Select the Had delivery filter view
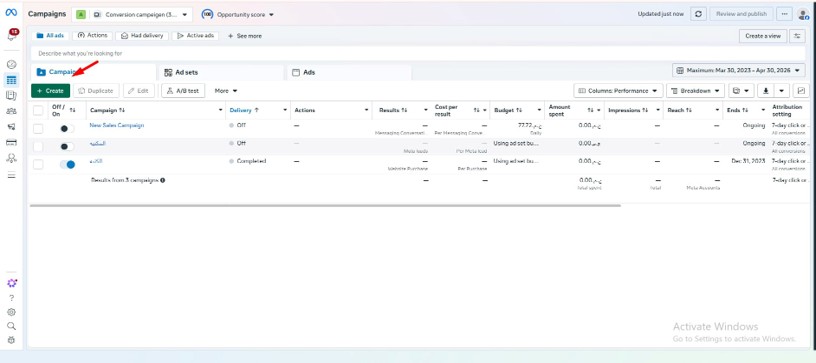816x363 pixels. 142,36
